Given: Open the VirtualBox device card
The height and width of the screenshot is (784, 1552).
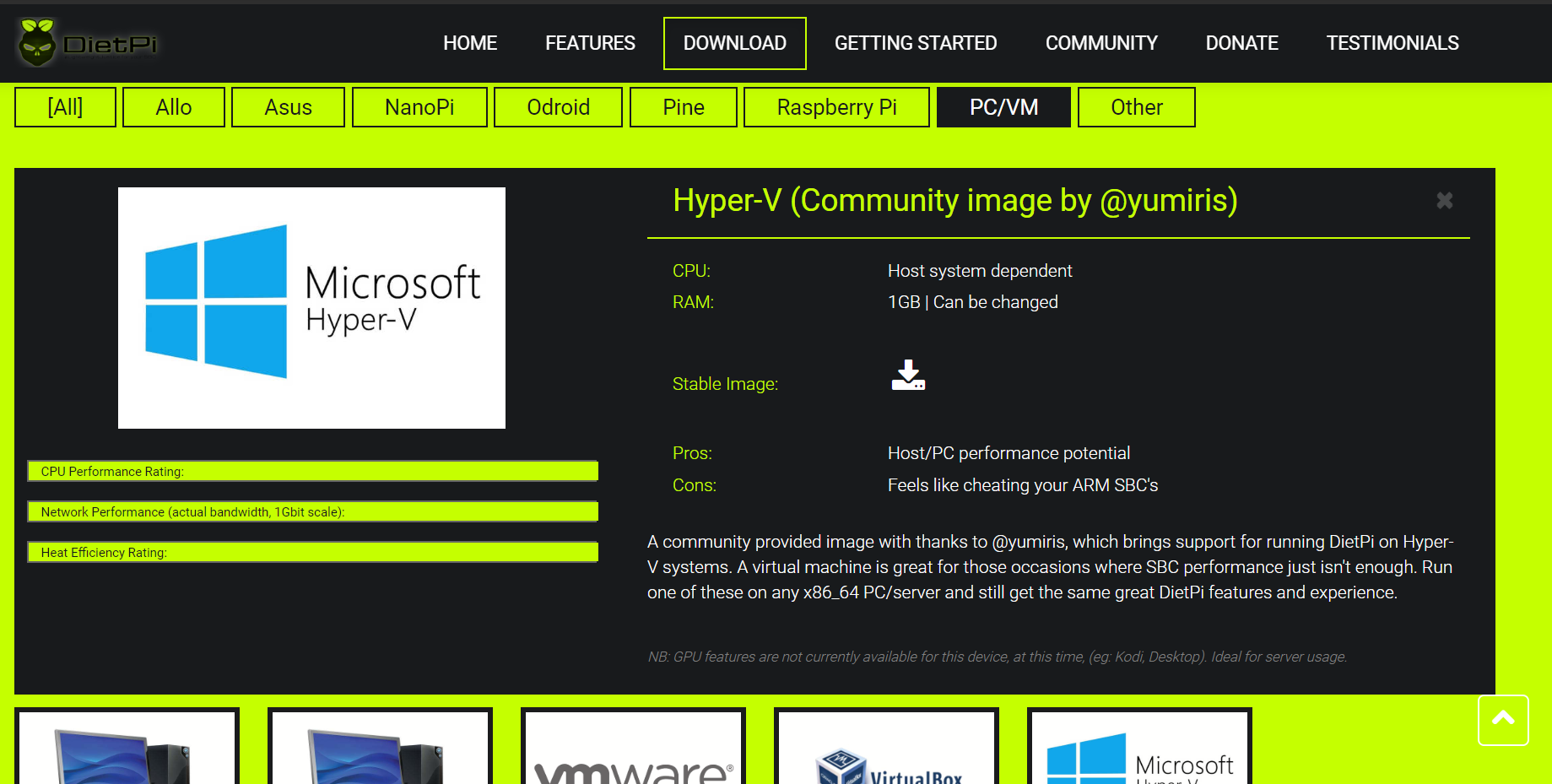Looking at the screenshot, I should 886,747.
